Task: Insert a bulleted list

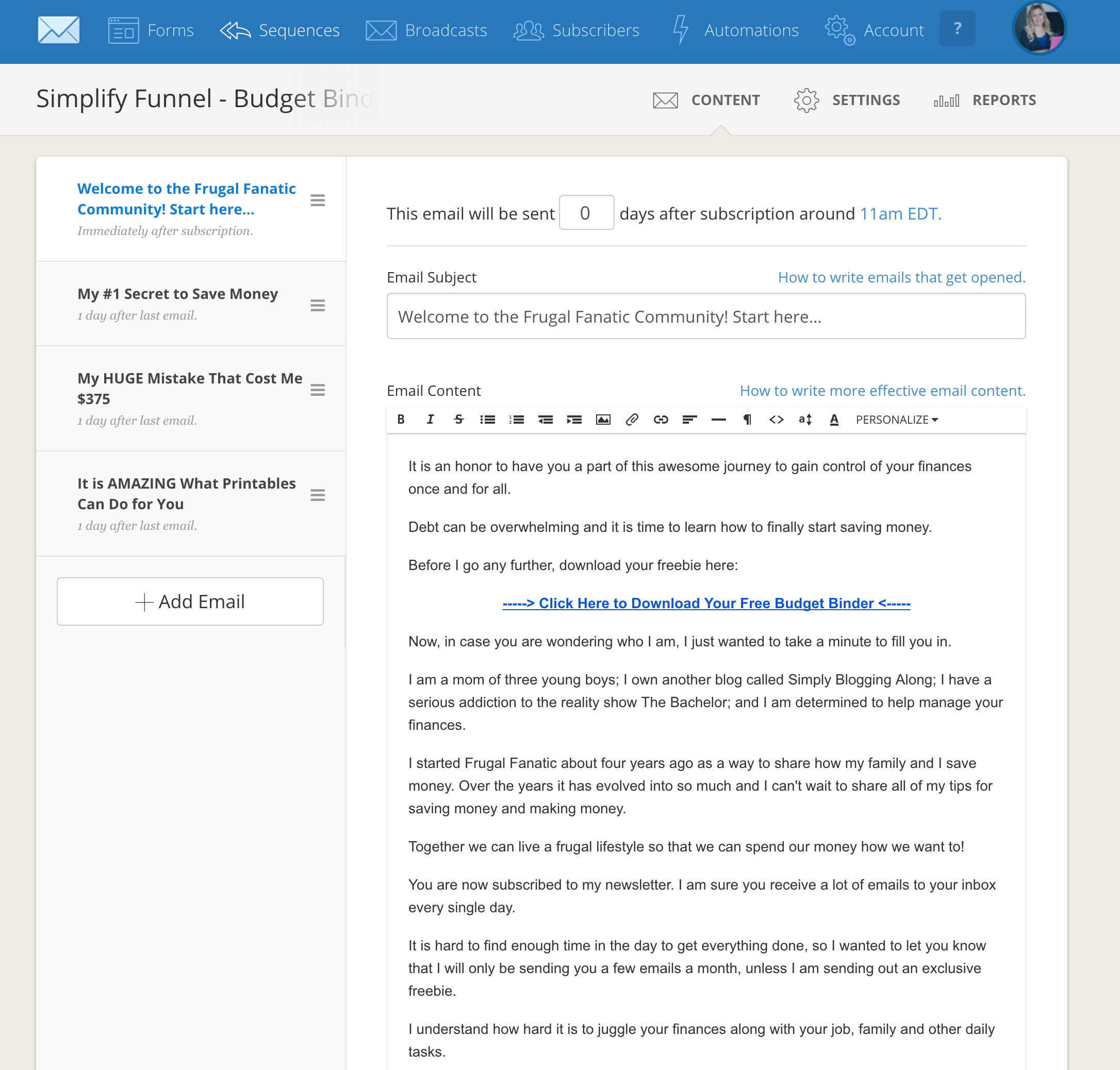Action: (x=487, y=419)
